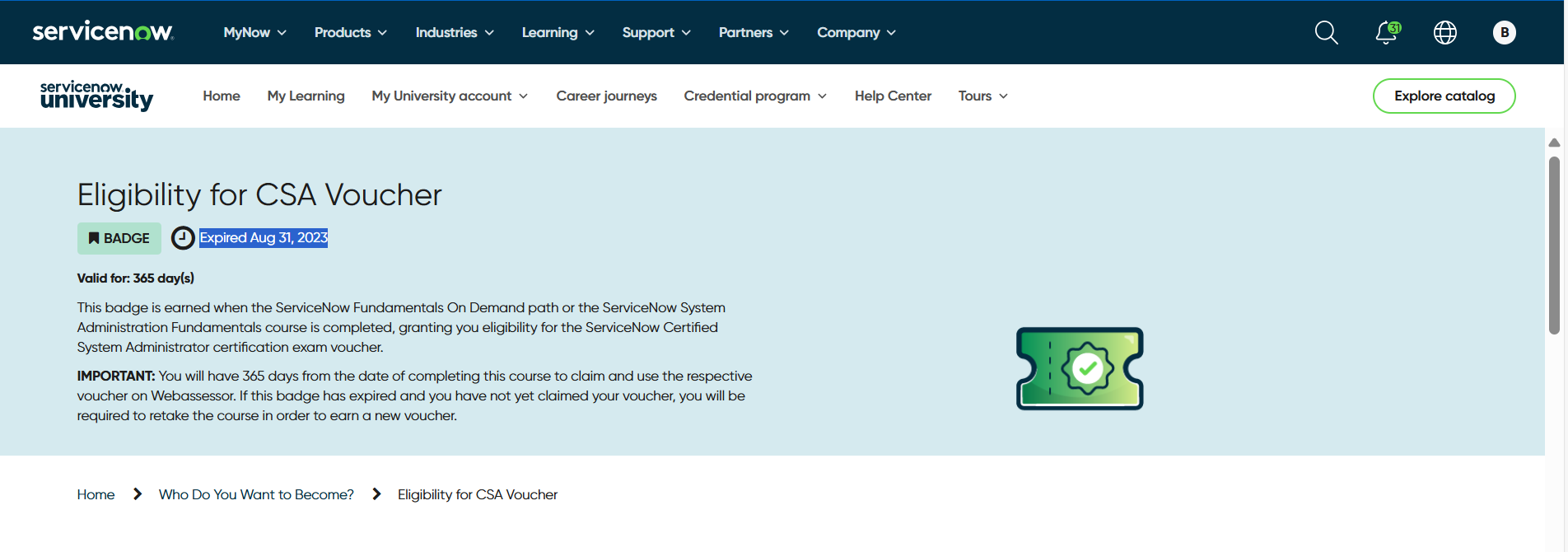This screenshot has width=1568, height=552.
Task: Click the Eligibility for CSA Voucher heading
Action: click(x=259, y=195)
